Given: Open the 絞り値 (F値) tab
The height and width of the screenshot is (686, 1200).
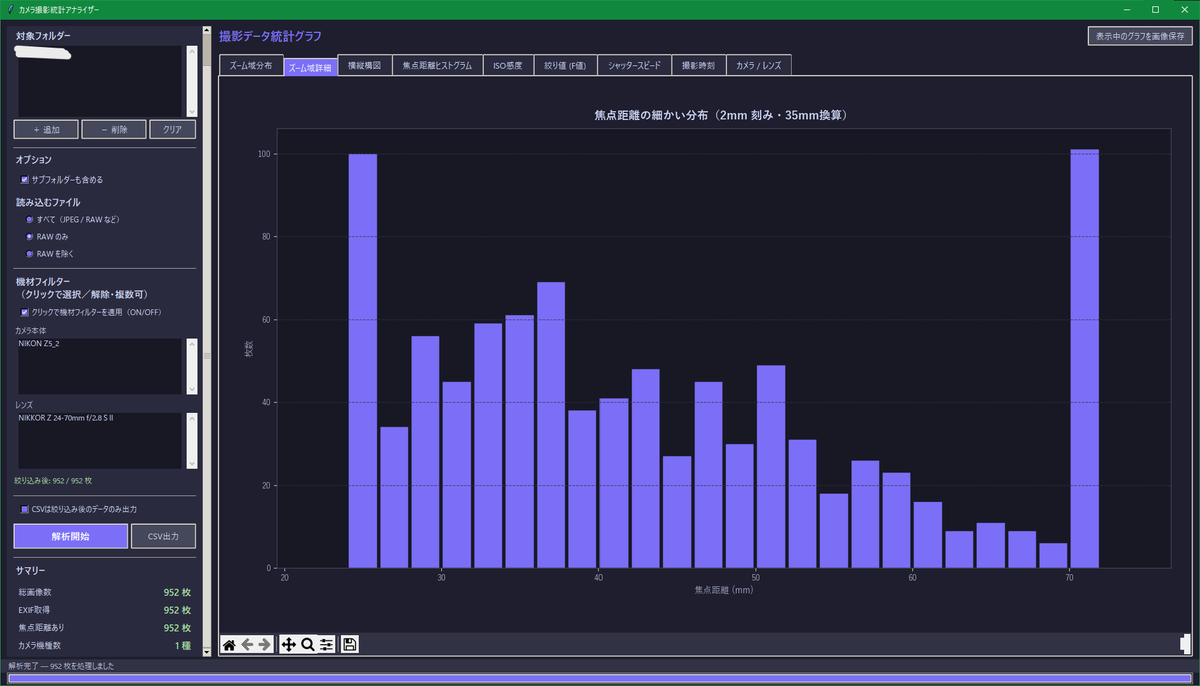Looking at the screenshot, I should click(x=565, y=65).
